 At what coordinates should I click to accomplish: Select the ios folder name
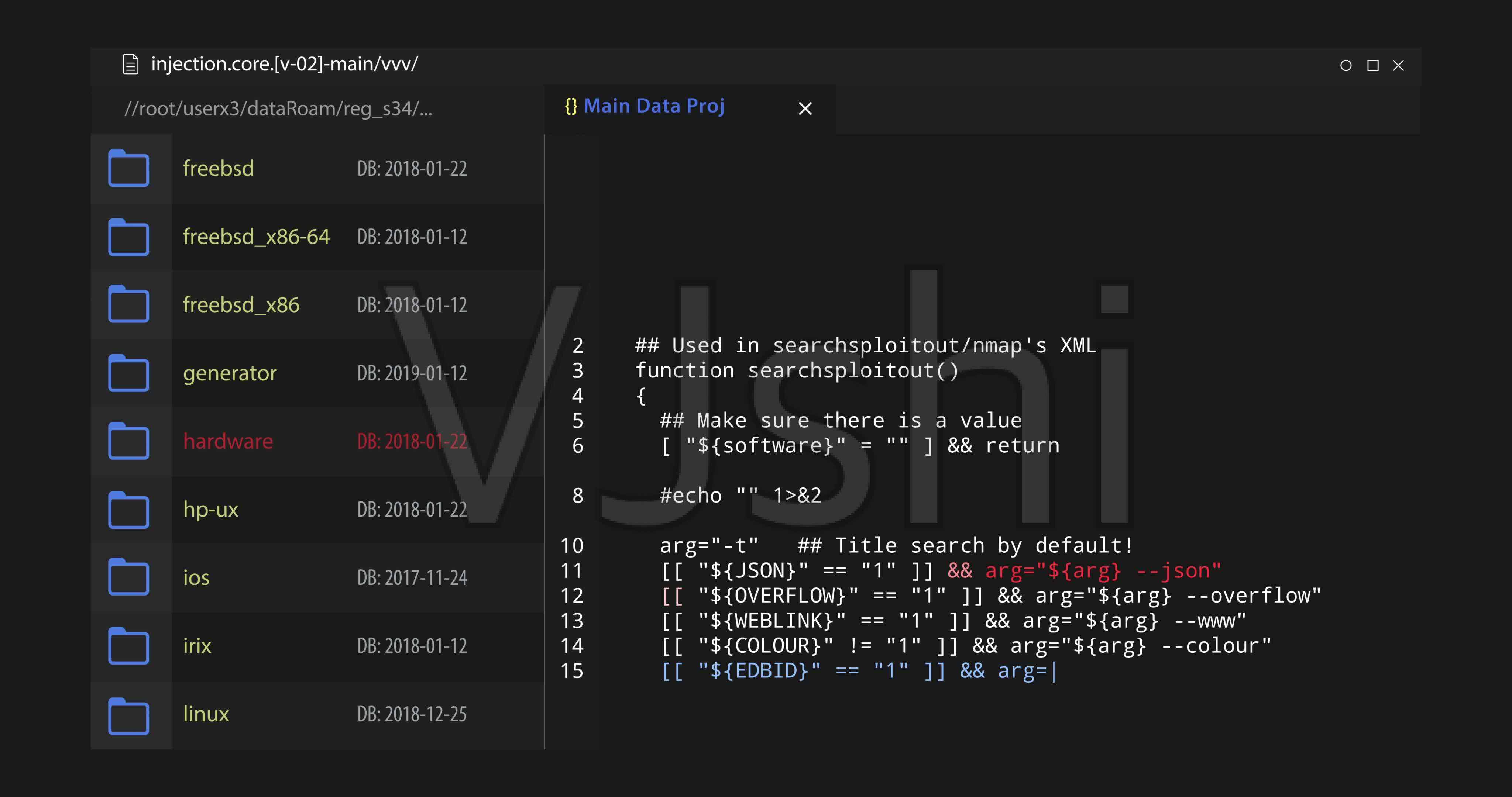click(x=196, y=577)
